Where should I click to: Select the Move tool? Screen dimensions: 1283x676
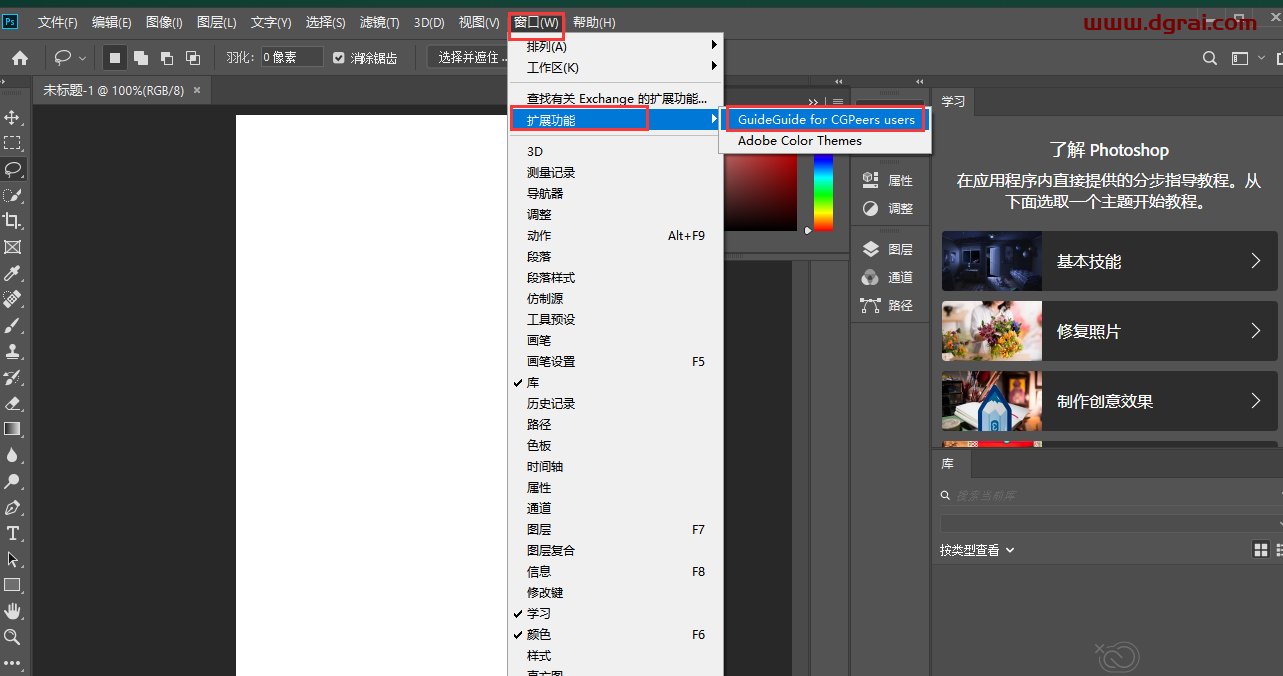(13, 118)
